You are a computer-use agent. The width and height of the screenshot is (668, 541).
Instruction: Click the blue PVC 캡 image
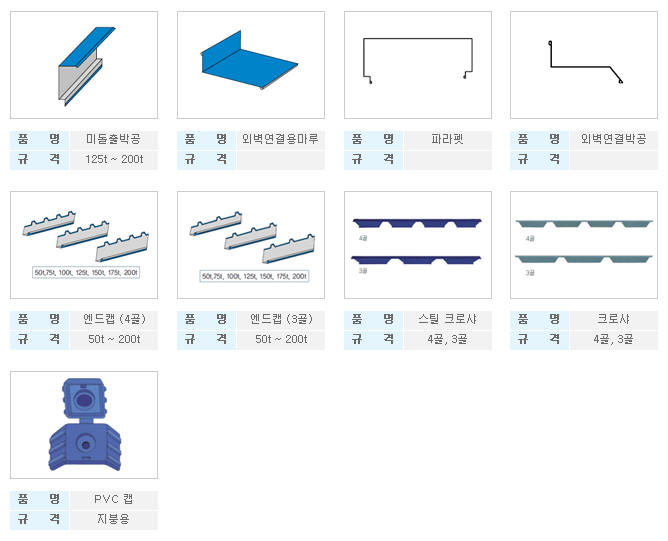tap(84, 425)
